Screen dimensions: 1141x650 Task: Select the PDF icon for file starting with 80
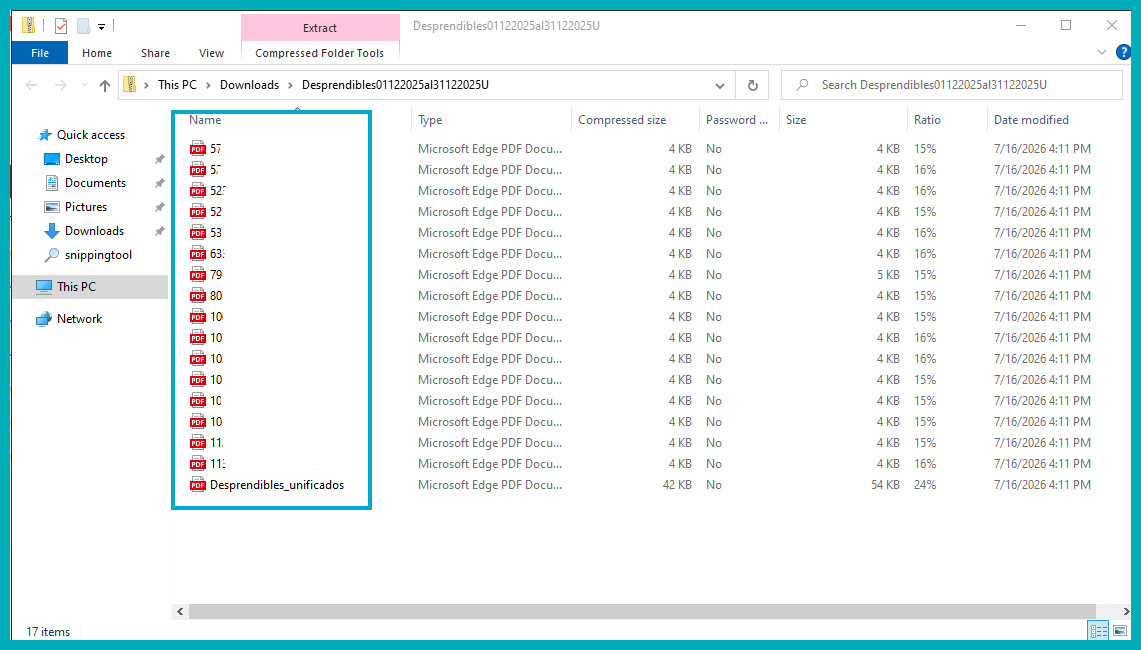198,296
